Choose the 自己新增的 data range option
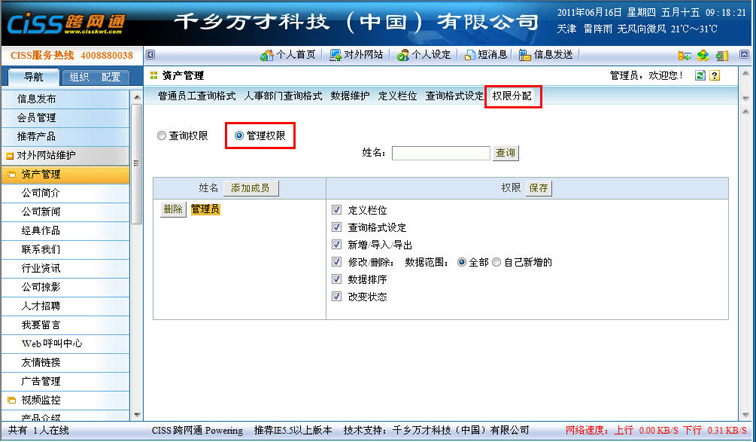The image size is (756, 442). (x=511, y=262)
